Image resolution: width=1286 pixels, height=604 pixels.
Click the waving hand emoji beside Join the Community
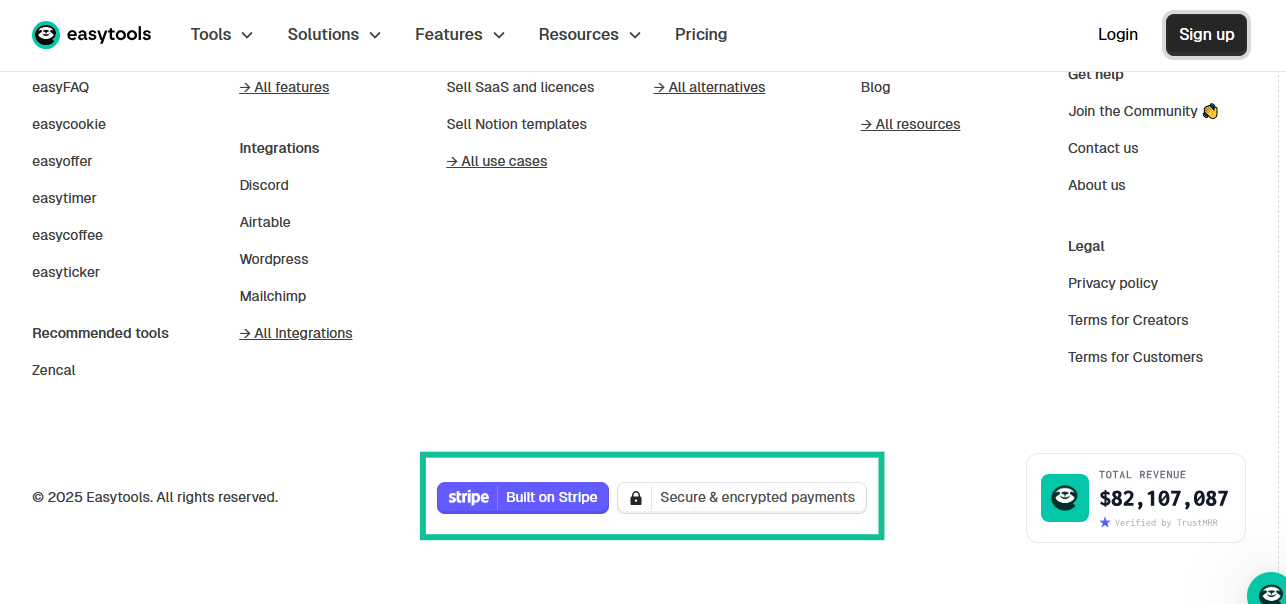point(1210,111)
